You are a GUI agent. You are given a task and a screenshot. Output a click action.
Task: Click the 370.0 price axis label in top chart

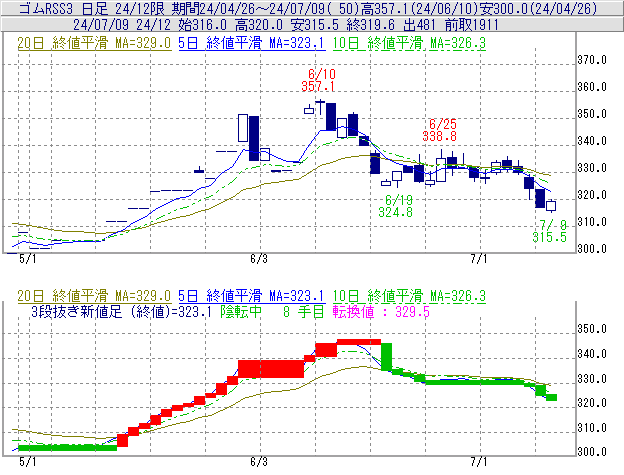(x=592, y=60)
